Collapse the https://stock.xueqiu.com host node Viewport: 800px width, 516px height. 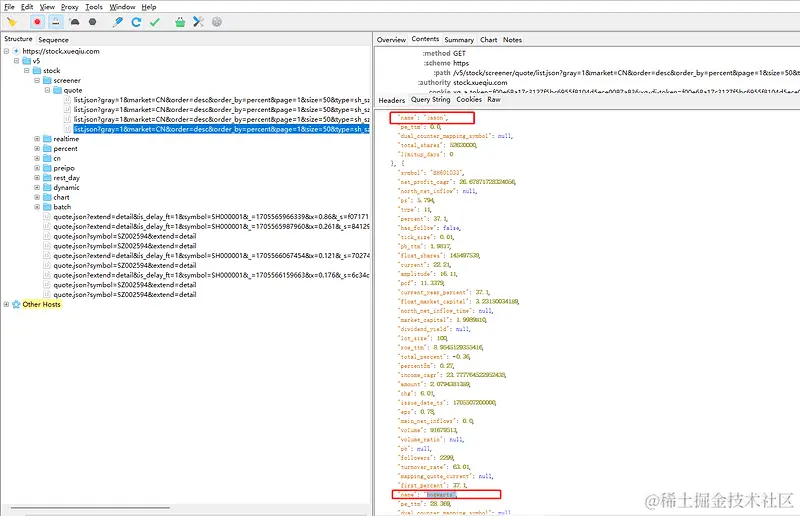point(6,51)
